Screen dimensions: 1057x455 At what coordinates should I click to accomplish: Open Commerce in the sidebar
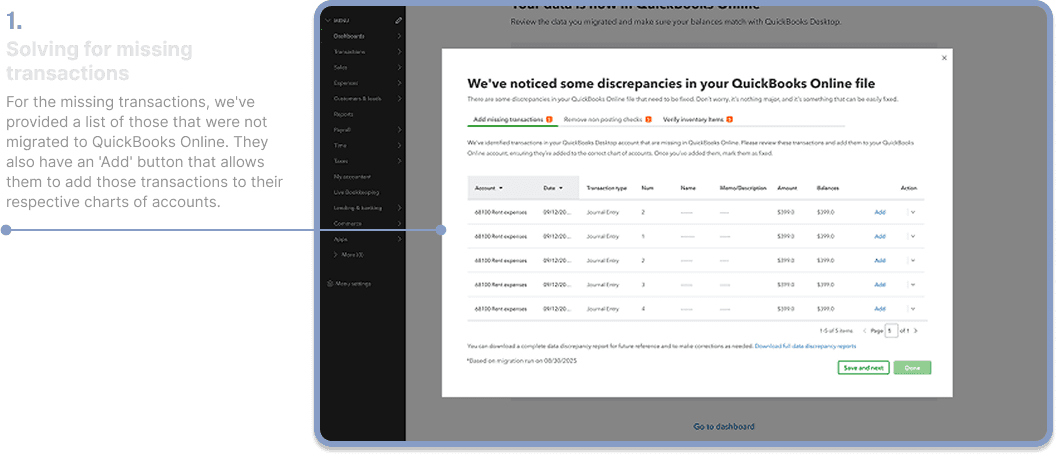(348, 223)
